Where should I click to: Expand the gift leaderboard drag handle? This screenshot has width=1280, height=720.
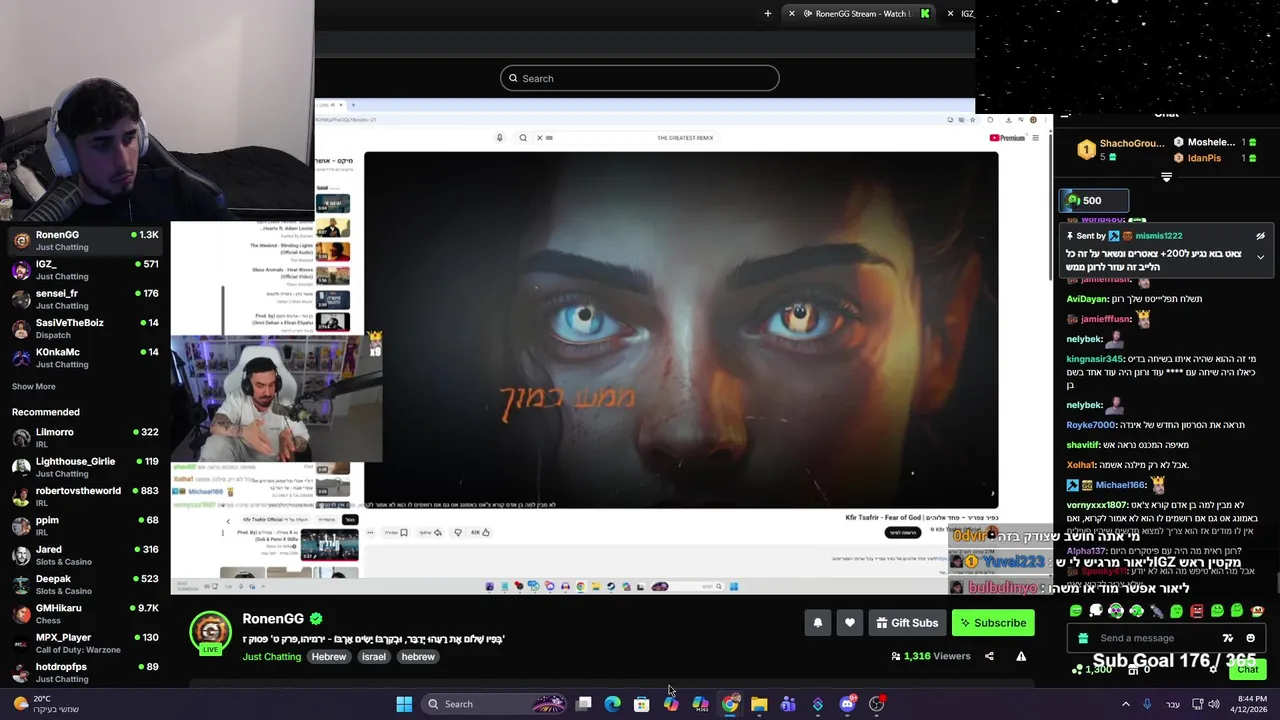pyautogui.click(x=1166, y=177)
